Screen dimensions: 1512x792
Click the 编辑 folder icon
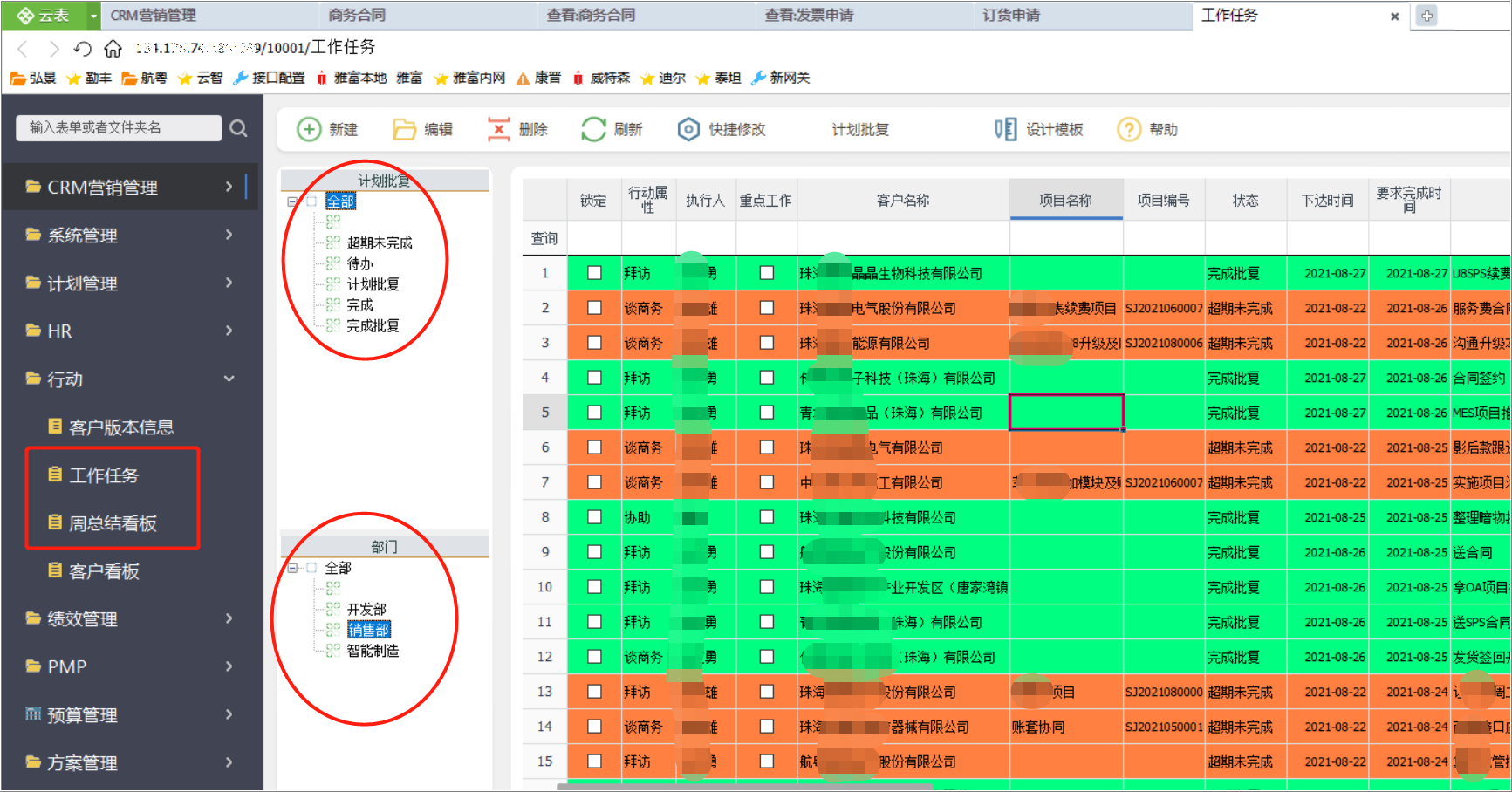point(404,129)
